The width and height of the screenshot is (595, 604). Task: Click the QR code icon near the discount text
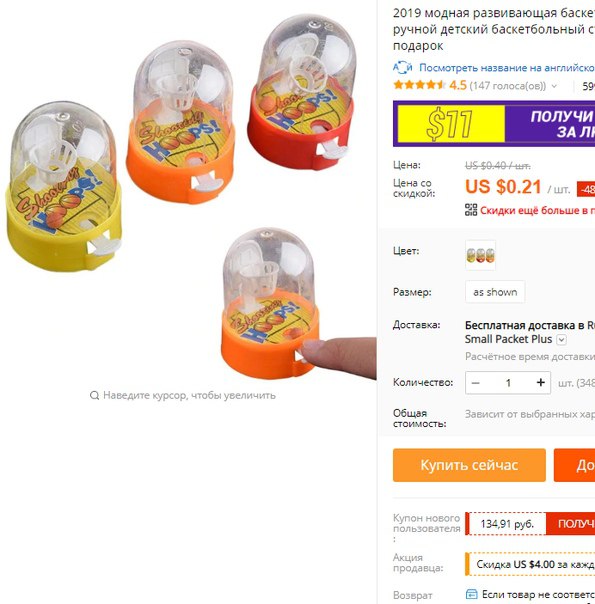pos(471,210)
